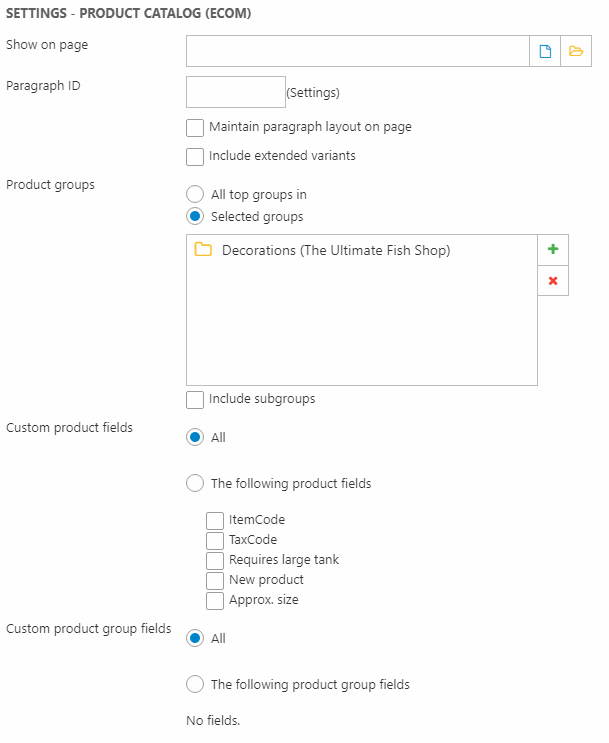Enable Maintain paragraph layout on page

click(x=196, y=128)
